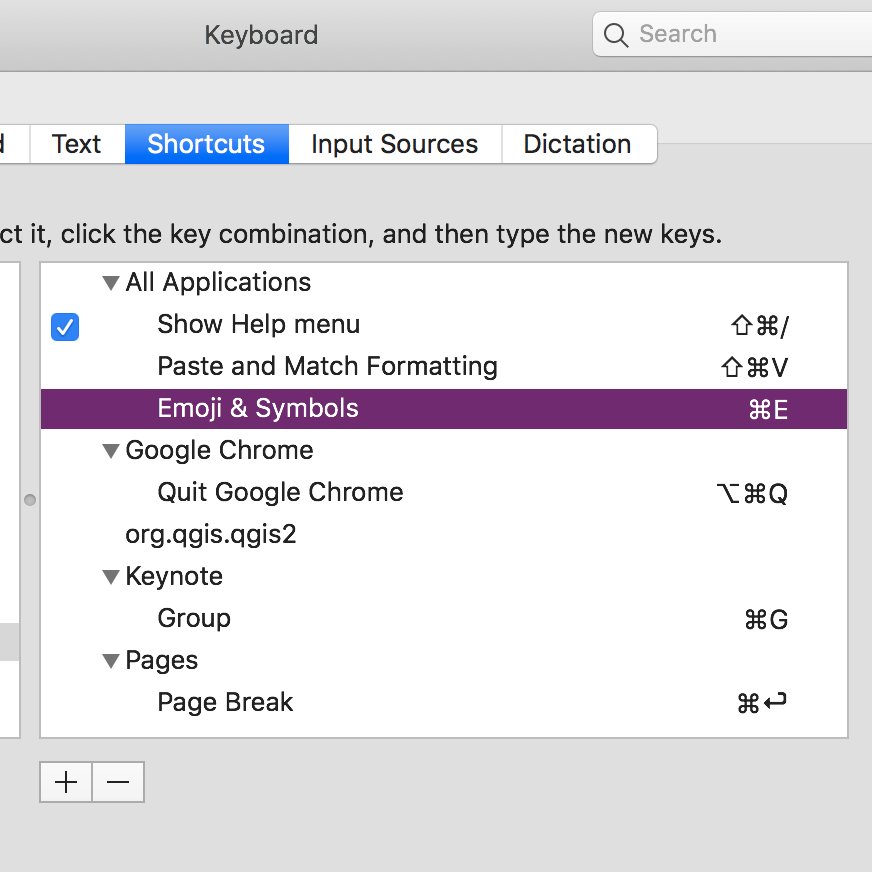Select the Page Break shortcut row
This screenshot has width=872, height=872.
444,702
